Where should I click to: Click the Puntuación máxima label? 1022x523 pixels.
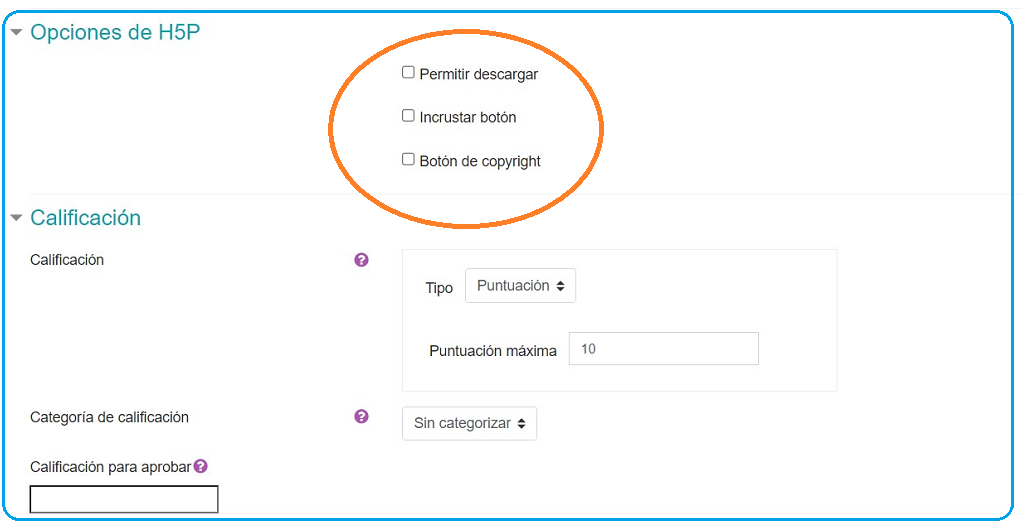pyautogui.click(x=493, y=351)
